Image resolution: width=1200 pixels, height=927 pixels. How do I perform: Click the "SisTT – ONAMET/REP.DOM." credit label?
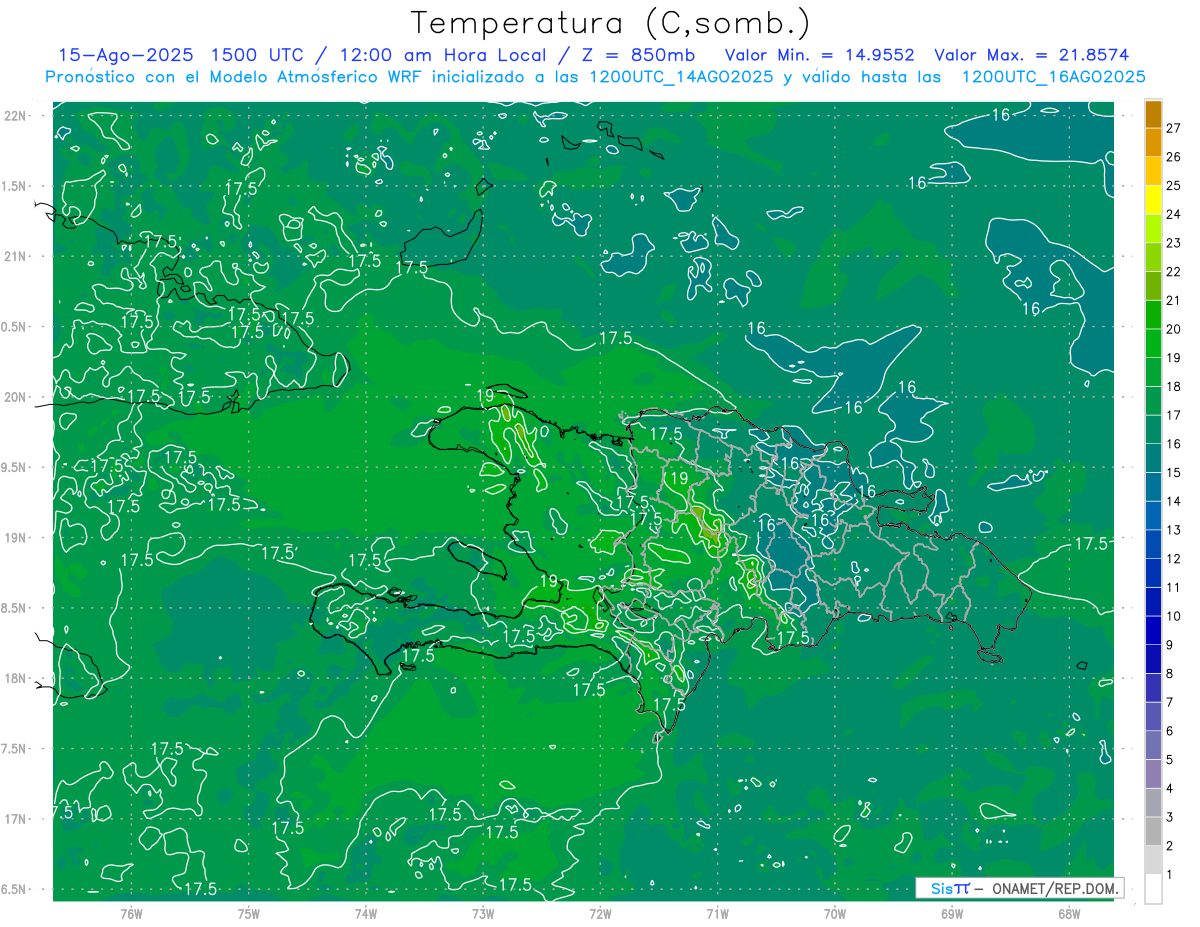click(x=1019, y=888)
